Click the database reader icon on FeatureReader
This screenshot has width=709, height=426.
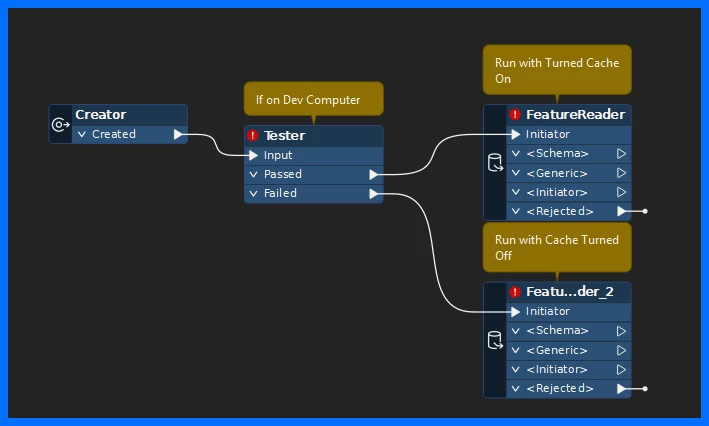[495, 163]
